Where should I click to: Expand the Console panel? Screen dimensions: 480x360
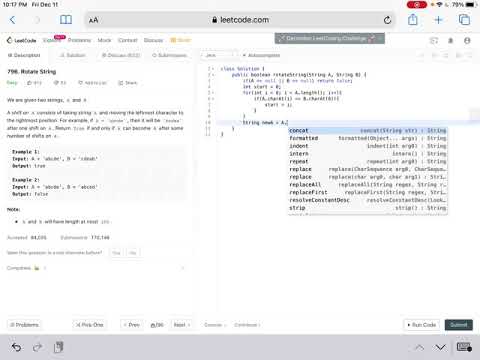pyautogui.click(x=215, y=325)
